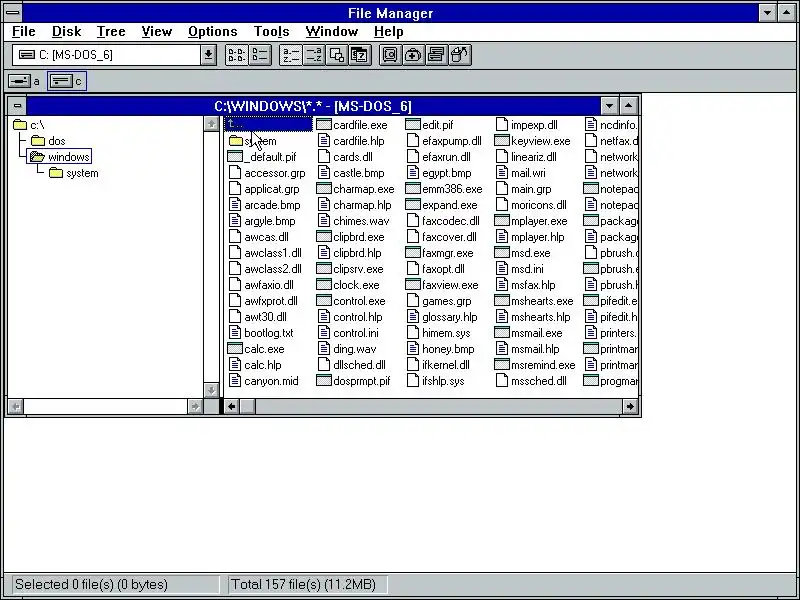Click the file list horizontal scrollbar thumb
The image size is (800, 600).
(x=247, y=406)
